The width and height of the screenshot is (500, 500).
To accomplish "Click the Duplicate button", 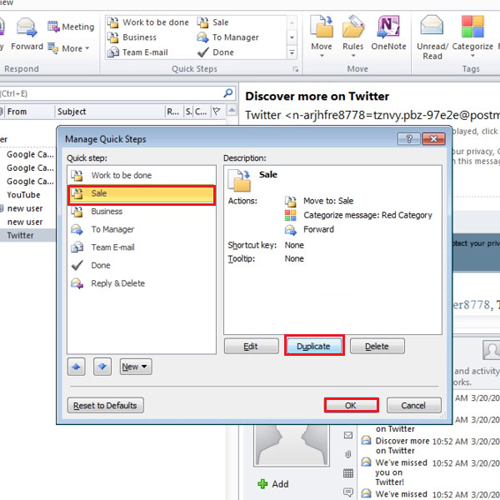I will coord(314,346).
